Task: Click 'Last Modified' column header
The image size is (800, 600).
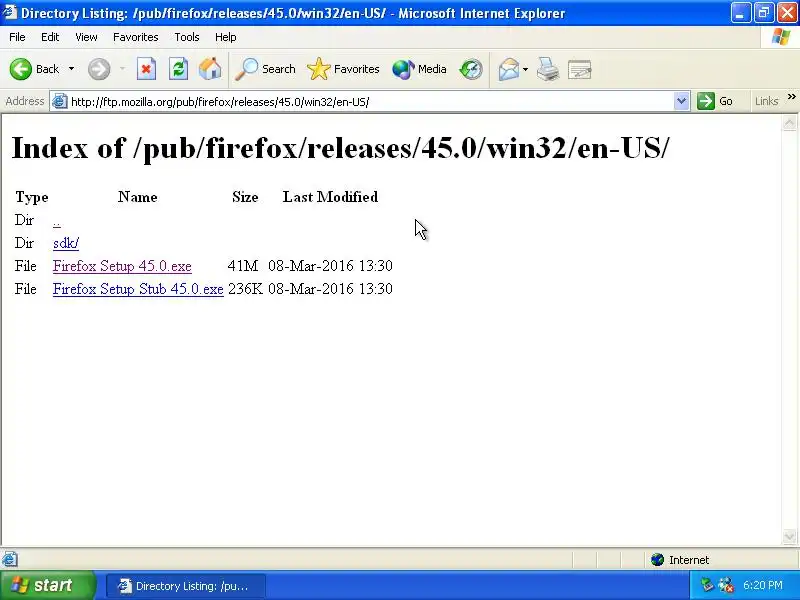Action: click(331, 197)
